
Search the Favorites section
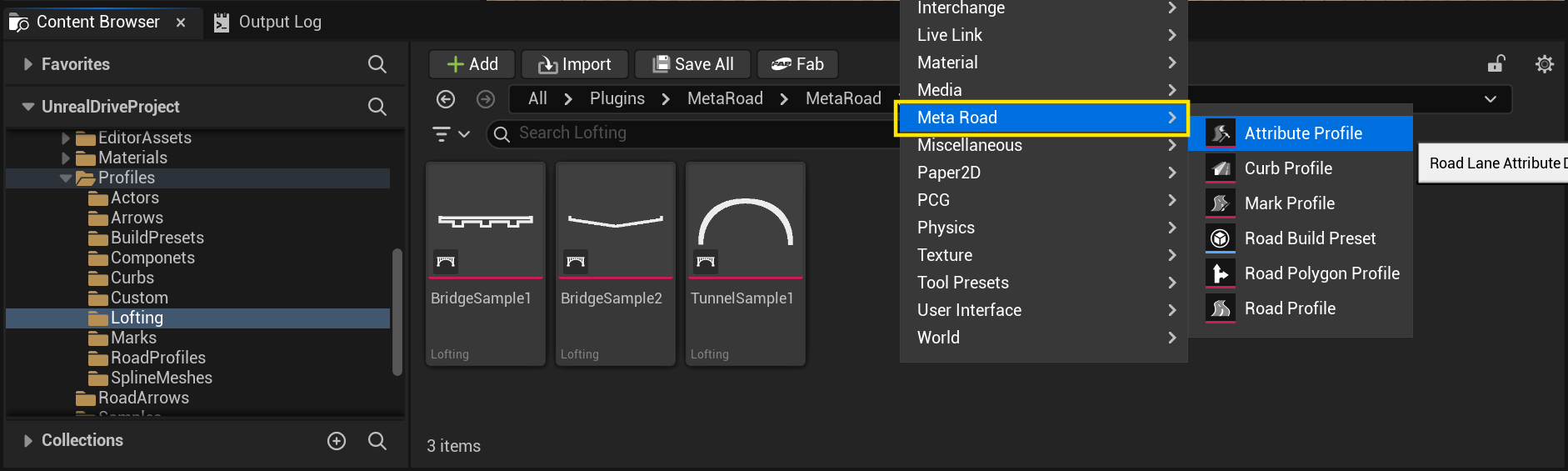click(x=377, y=64)
